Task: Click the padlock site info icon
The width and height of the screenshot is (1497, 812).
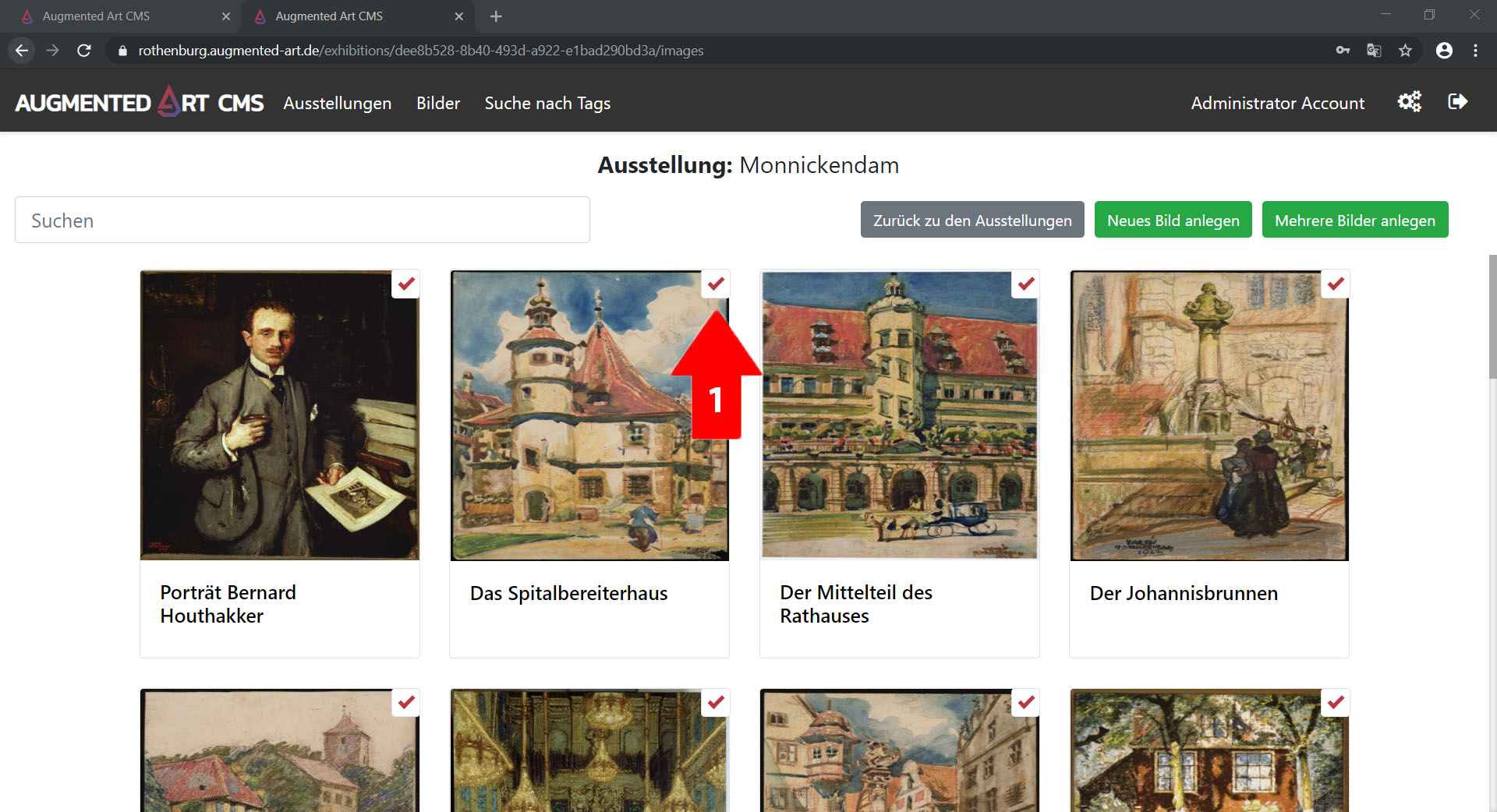Action: [x=122, y=51]
